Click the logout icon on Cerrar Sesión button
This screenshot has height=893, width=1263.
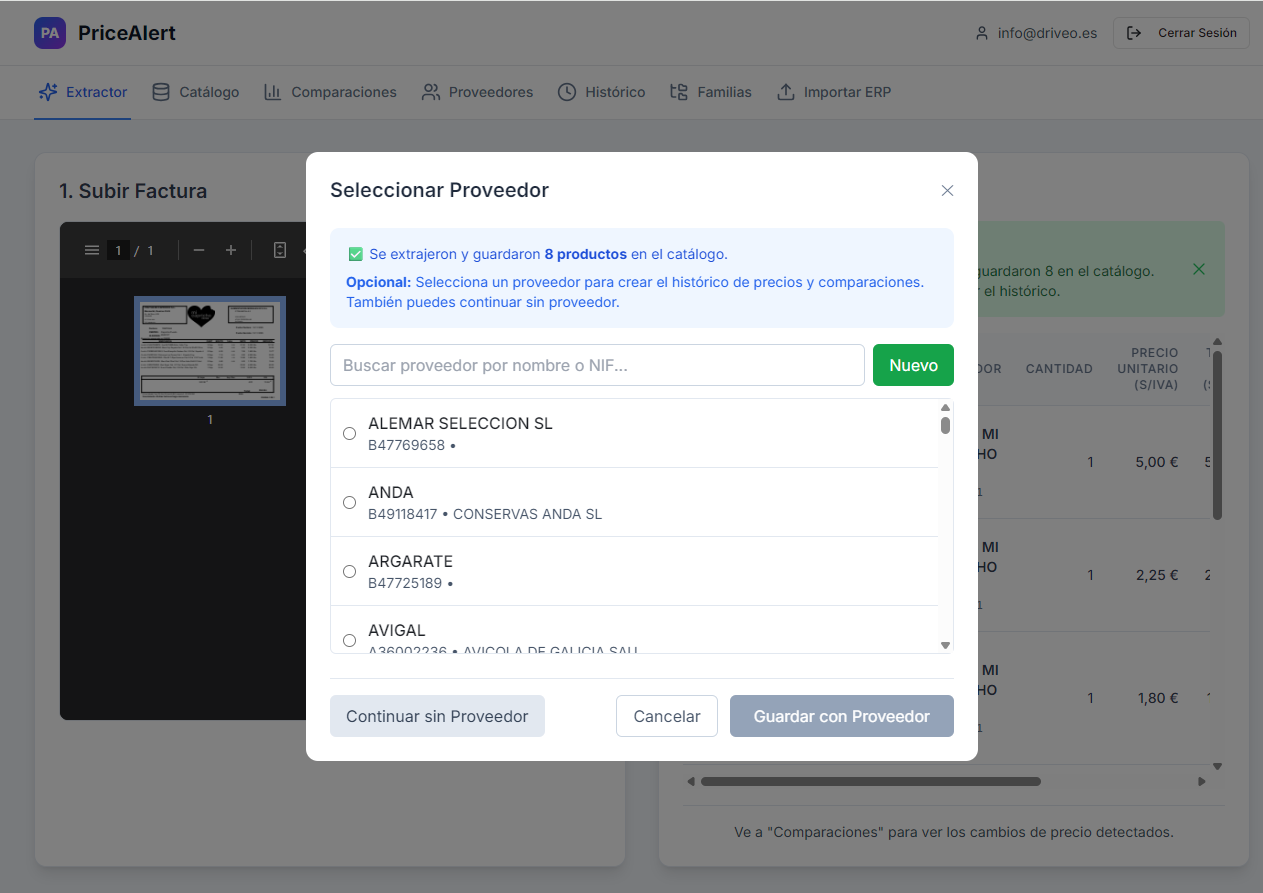click(x=1134, y=32)
